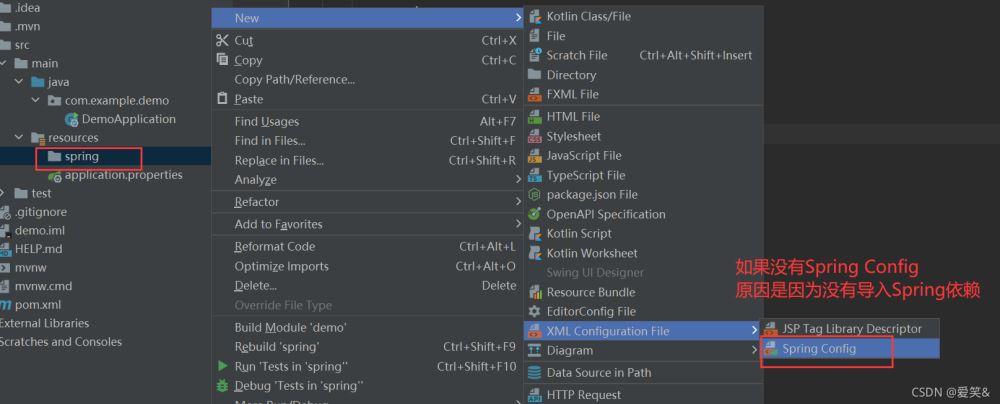Choose Reformat Code menu entry
This screenshot has width=1000, height=404.
[367, 246]
